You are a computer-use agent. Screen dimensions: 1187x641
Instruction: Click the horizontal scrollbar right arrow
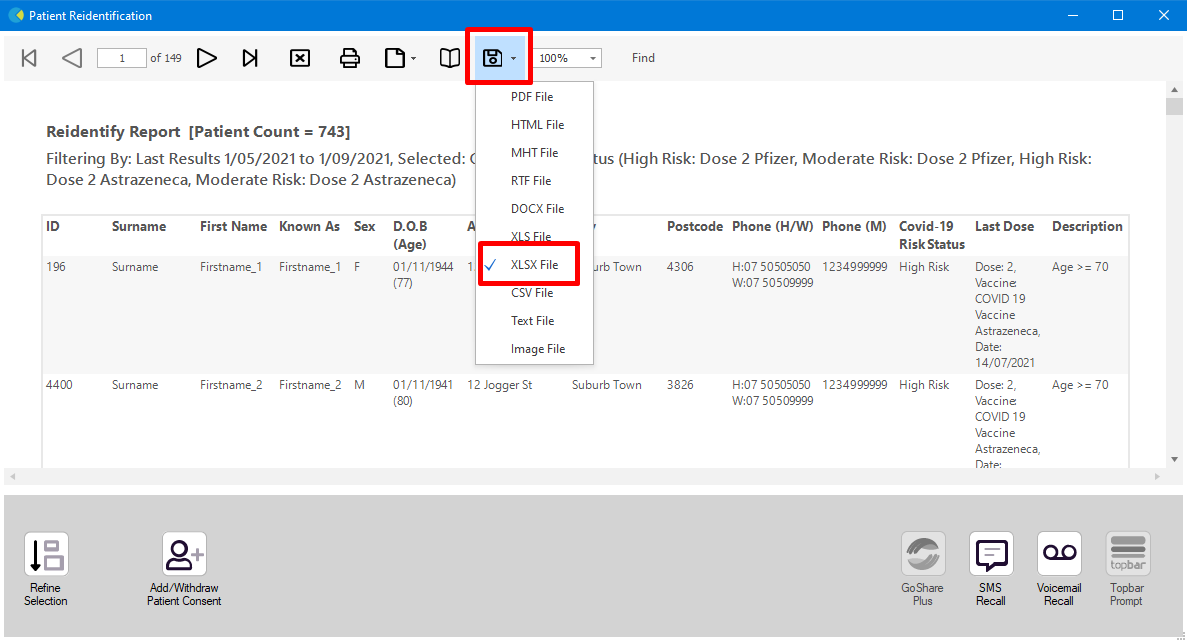[1157, 476]
